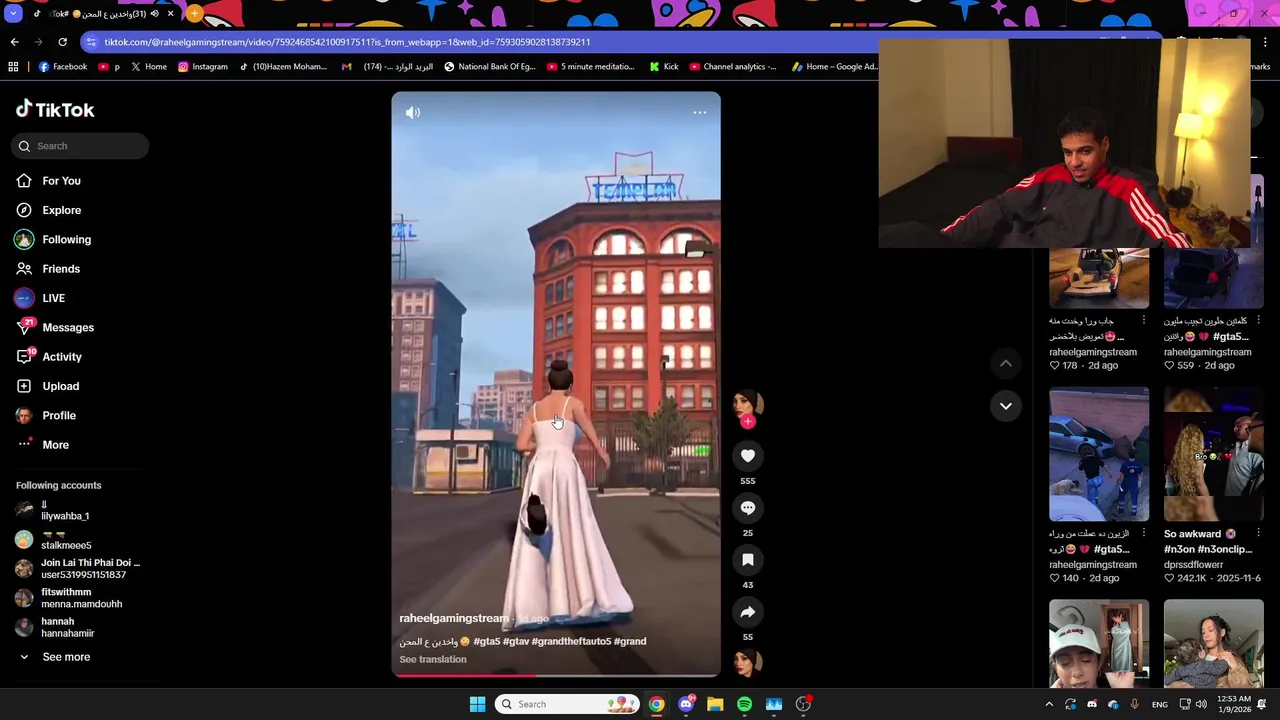Image resolution: width=1280 pixels, height=720 pixels.
Task: Open Kick bookmark
Action: (x=663, y=67)
